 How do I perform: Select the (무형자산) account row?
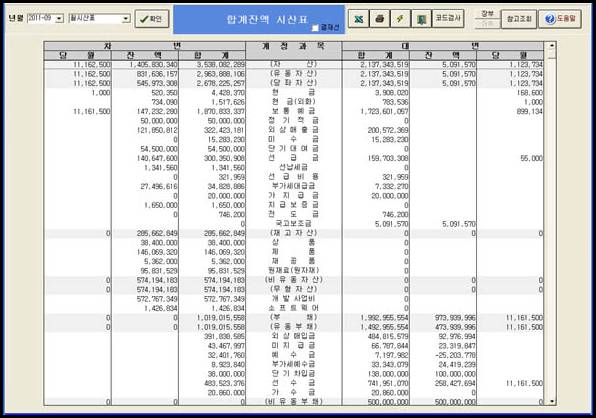[x=293, y=290]
